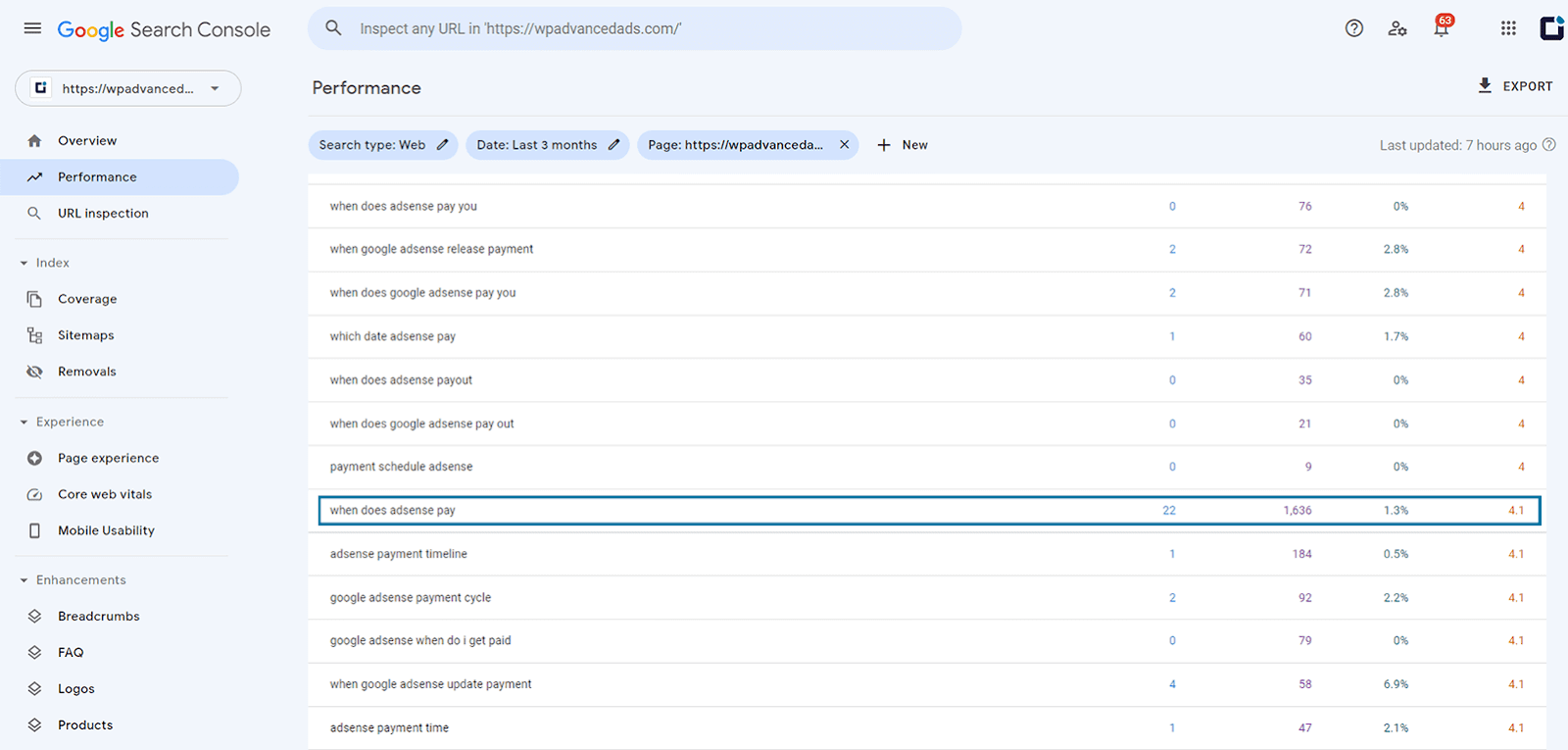Click the Breadcrumbs layers icon
1568x750 pixels.
point(35,617)
